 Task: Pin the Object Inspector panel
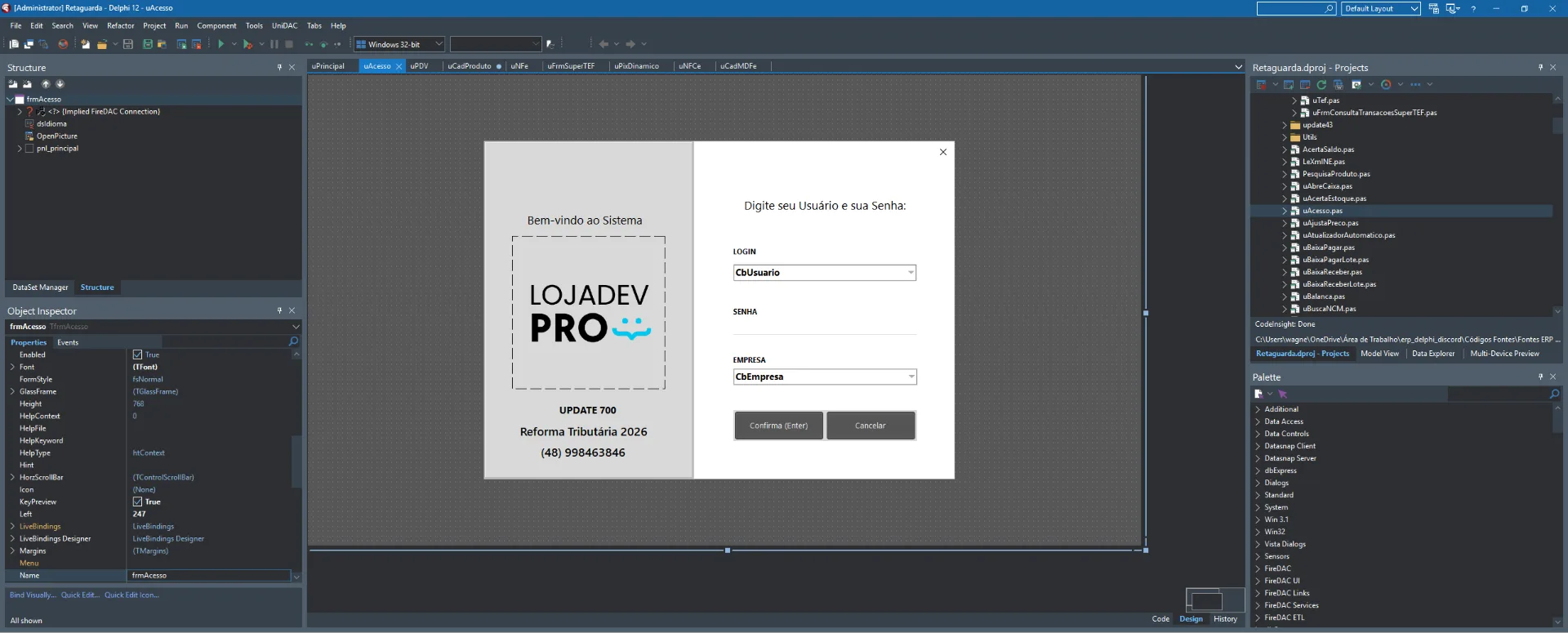(279, 310)
